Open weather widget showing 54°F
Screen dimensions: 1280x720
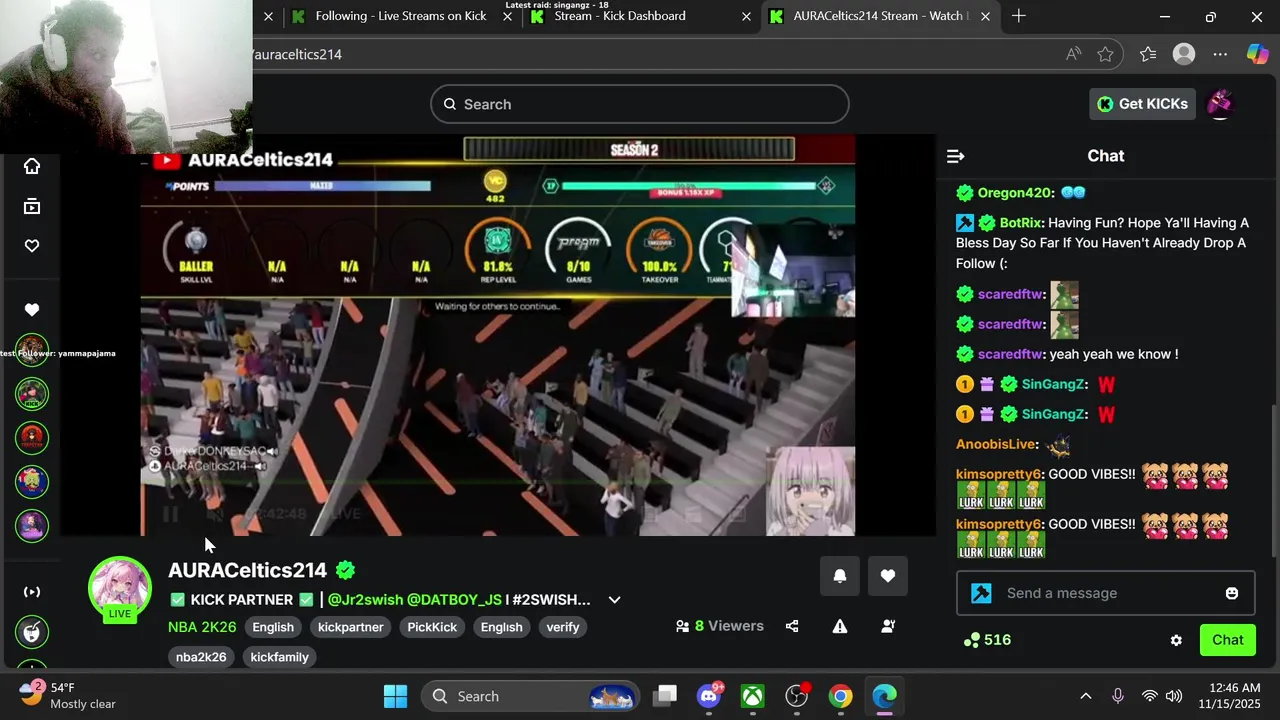pos(67,696)
